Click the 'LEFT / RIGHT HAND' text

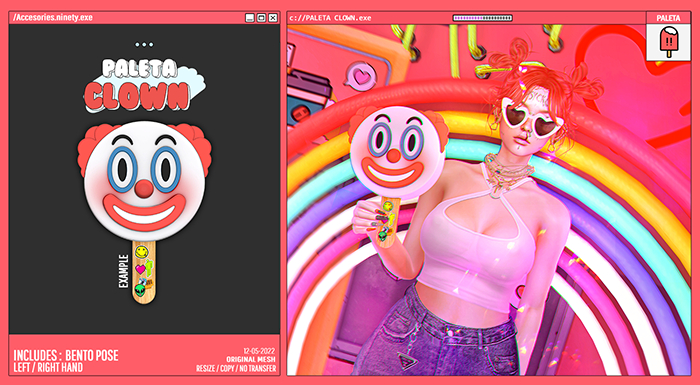(x=48, y=368)
